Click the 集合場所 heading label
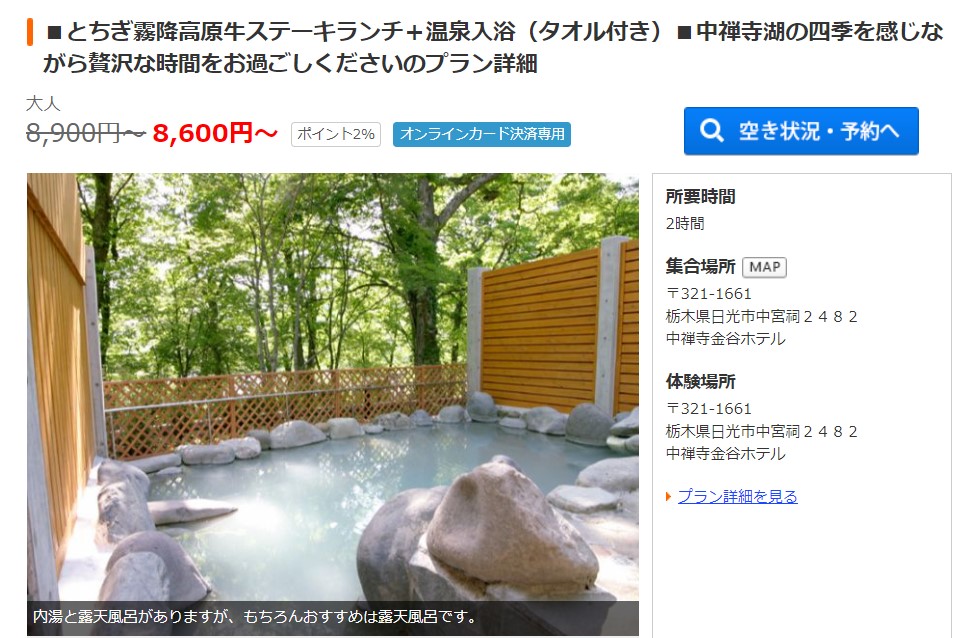Screen dimensions: 980x638 pyautogui.click(x=700, y=266)
